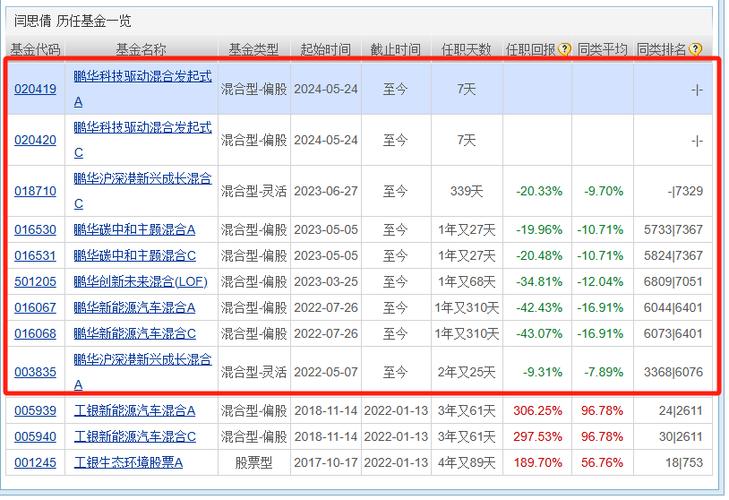The image size is (729, 500).
Task: Open fund code link 001245
Action: tap(35, 463)
